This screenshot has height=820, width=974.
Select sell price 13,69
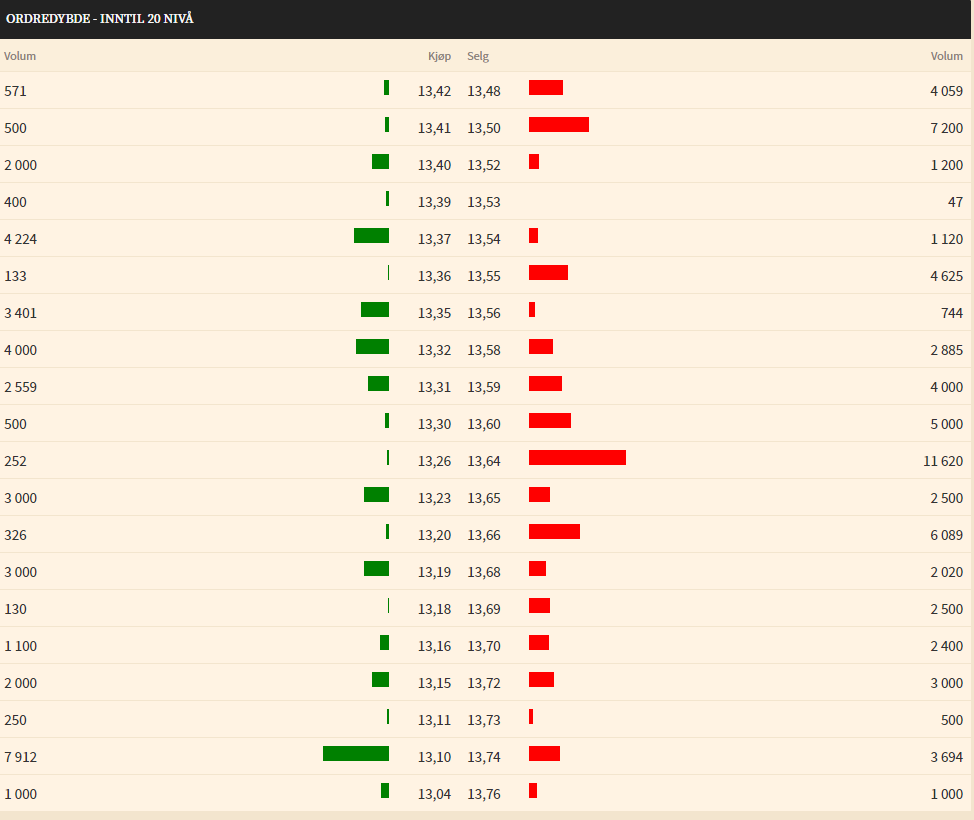point(484,609)
